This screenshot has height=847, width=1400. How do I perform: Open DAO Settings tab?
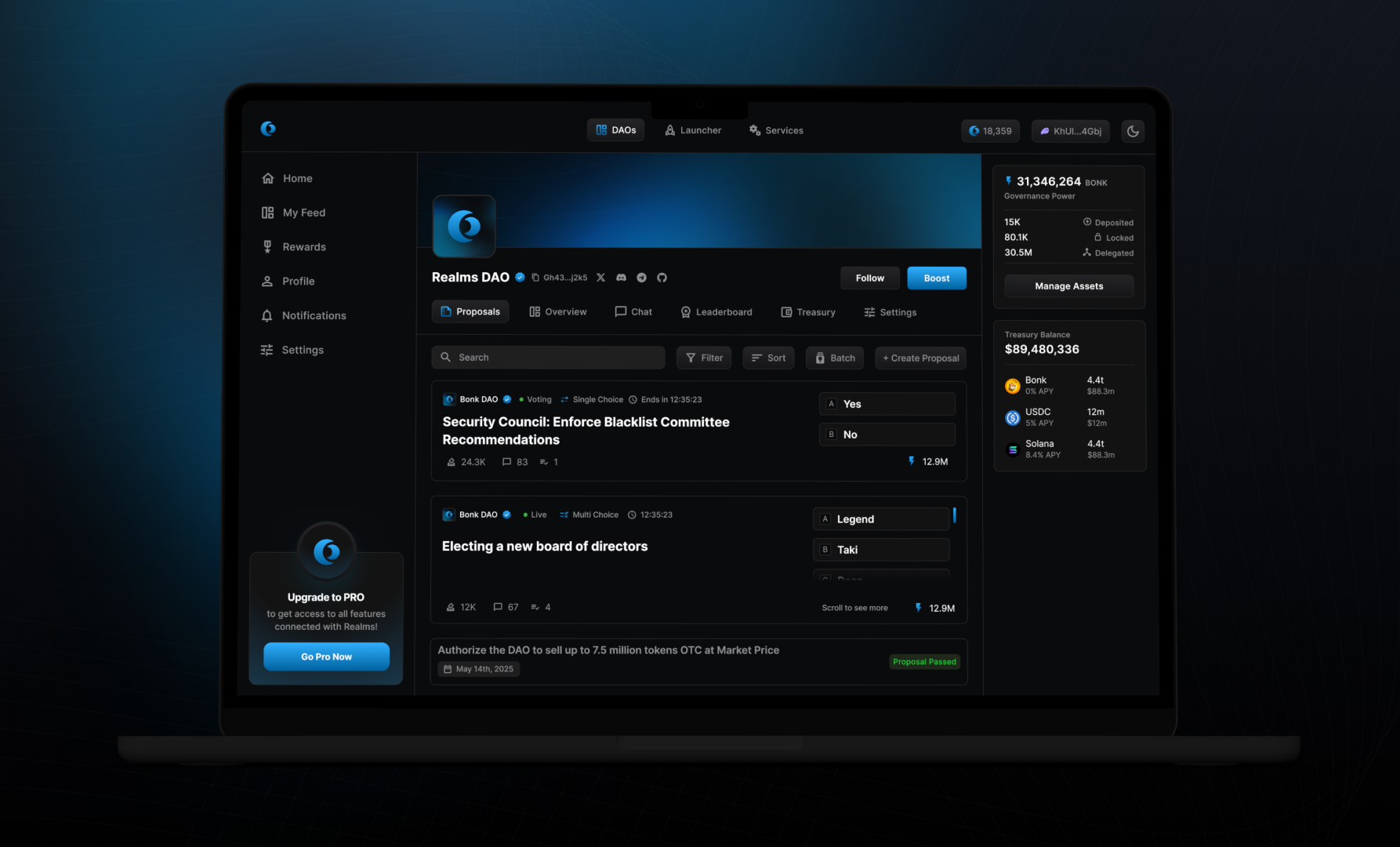(890, 312)
